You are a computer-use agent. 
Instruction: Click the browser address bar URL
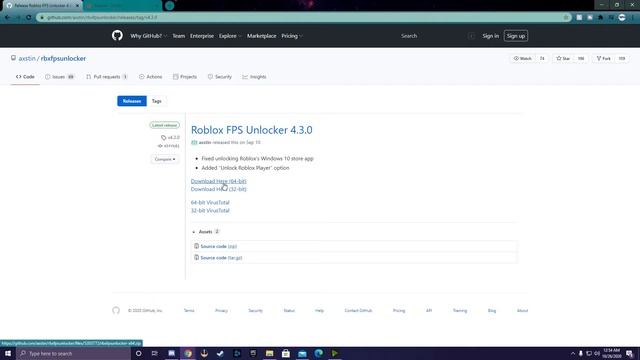coord(102,18)
